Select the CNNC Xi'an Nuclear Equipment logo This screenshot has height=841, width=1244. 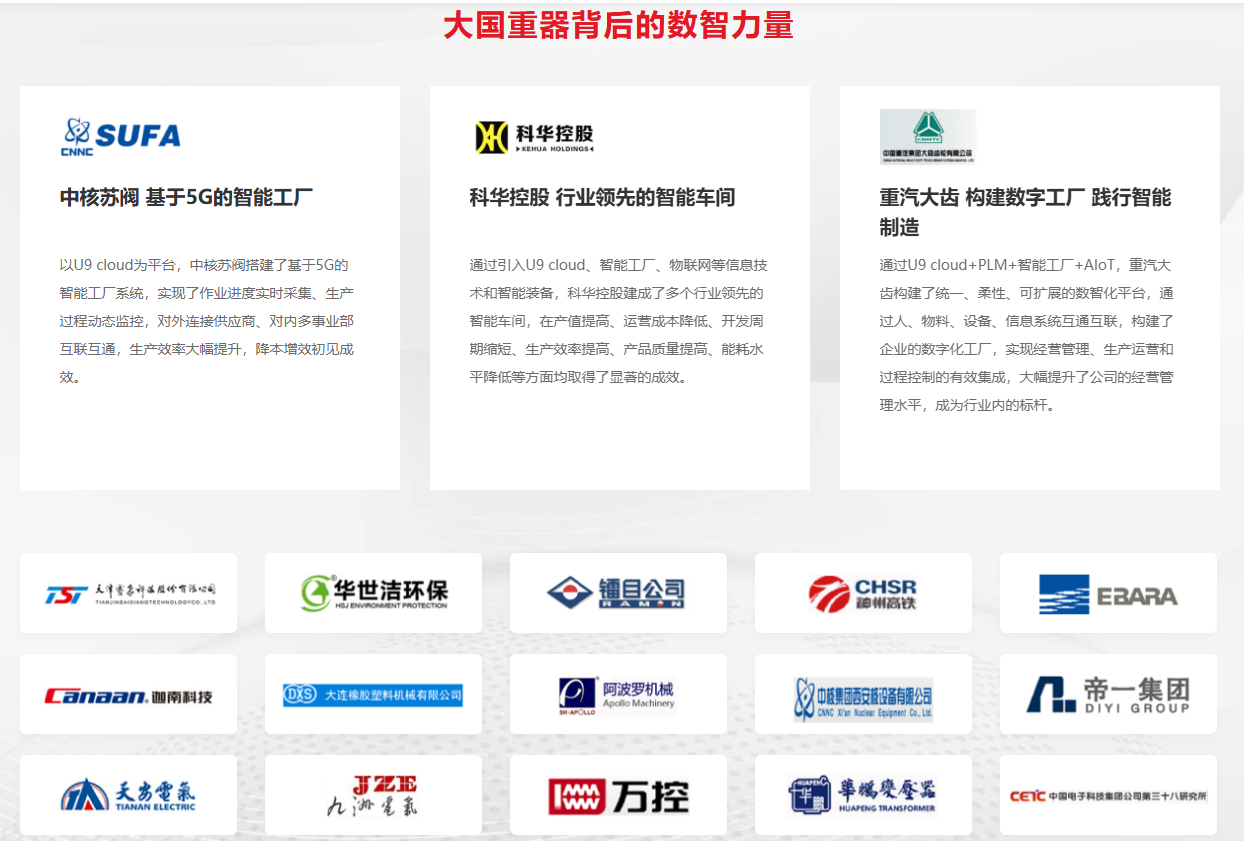863,696
